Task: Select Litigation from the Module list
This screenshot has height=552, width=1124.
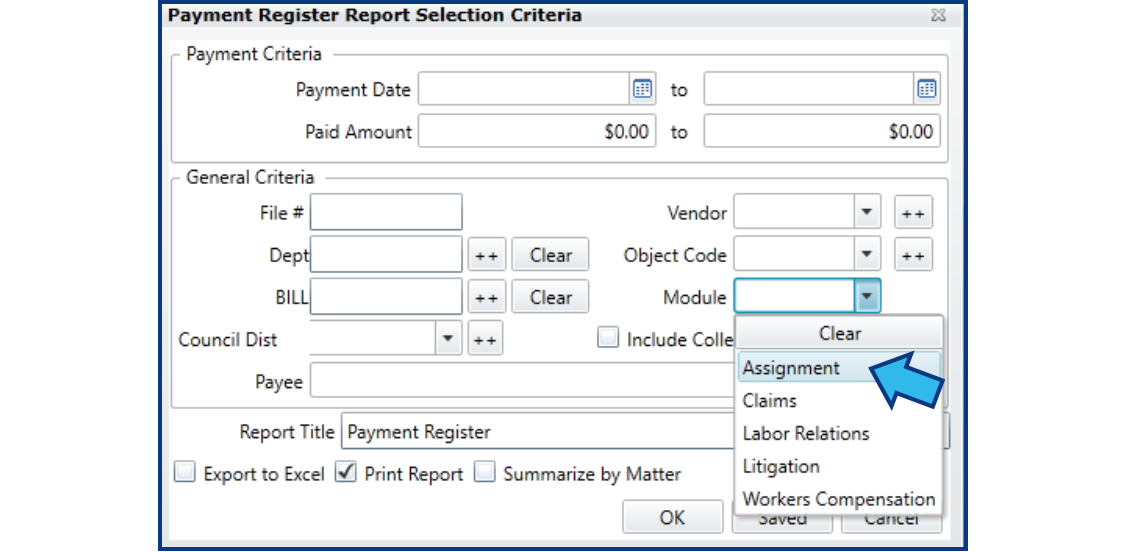Action: (x=839, y=467)
